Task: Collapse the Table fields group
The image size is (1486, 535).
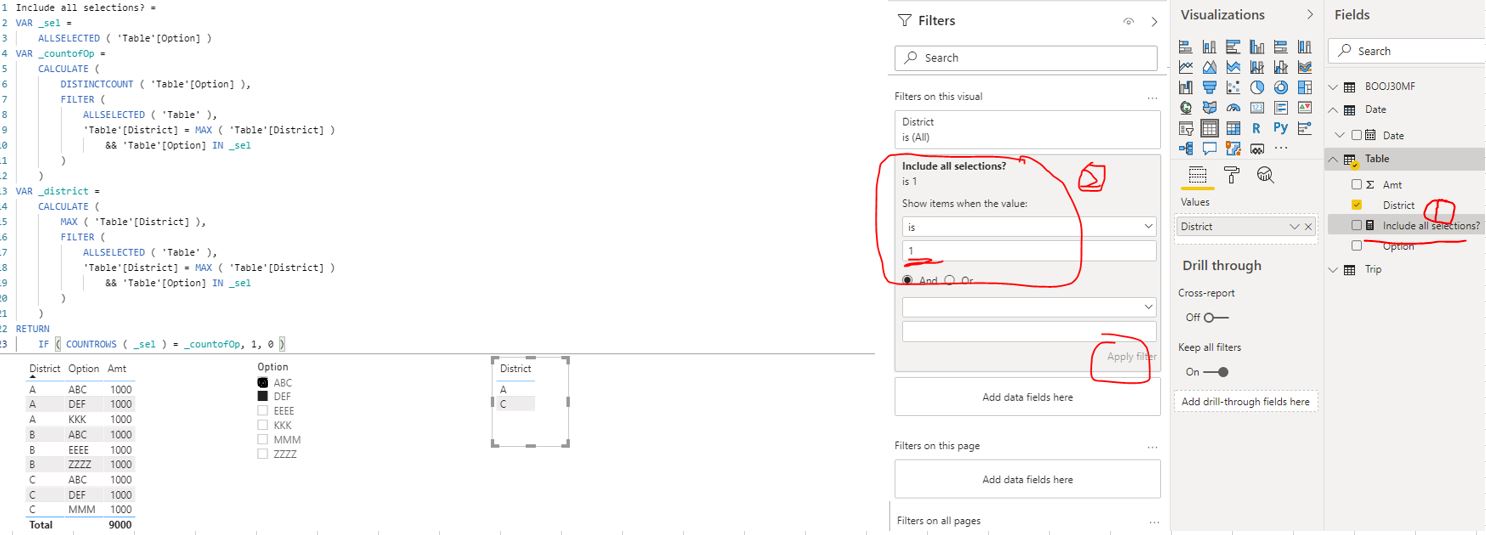Action: click(x=1333, y=159)
